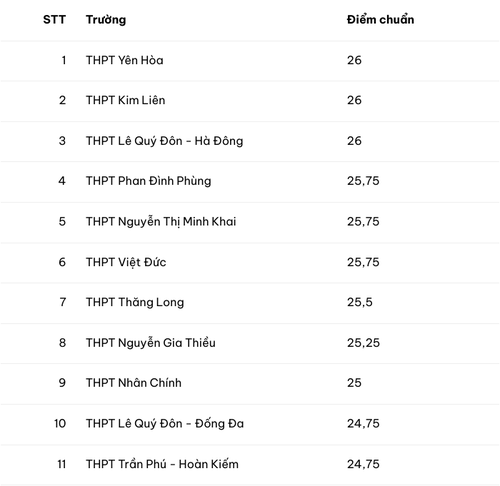Image resolution: width=500 pixels, height=486 pixels.
Task: Click THPT Nguyễn Thị Minh Khai
Action: pos(161,222)
